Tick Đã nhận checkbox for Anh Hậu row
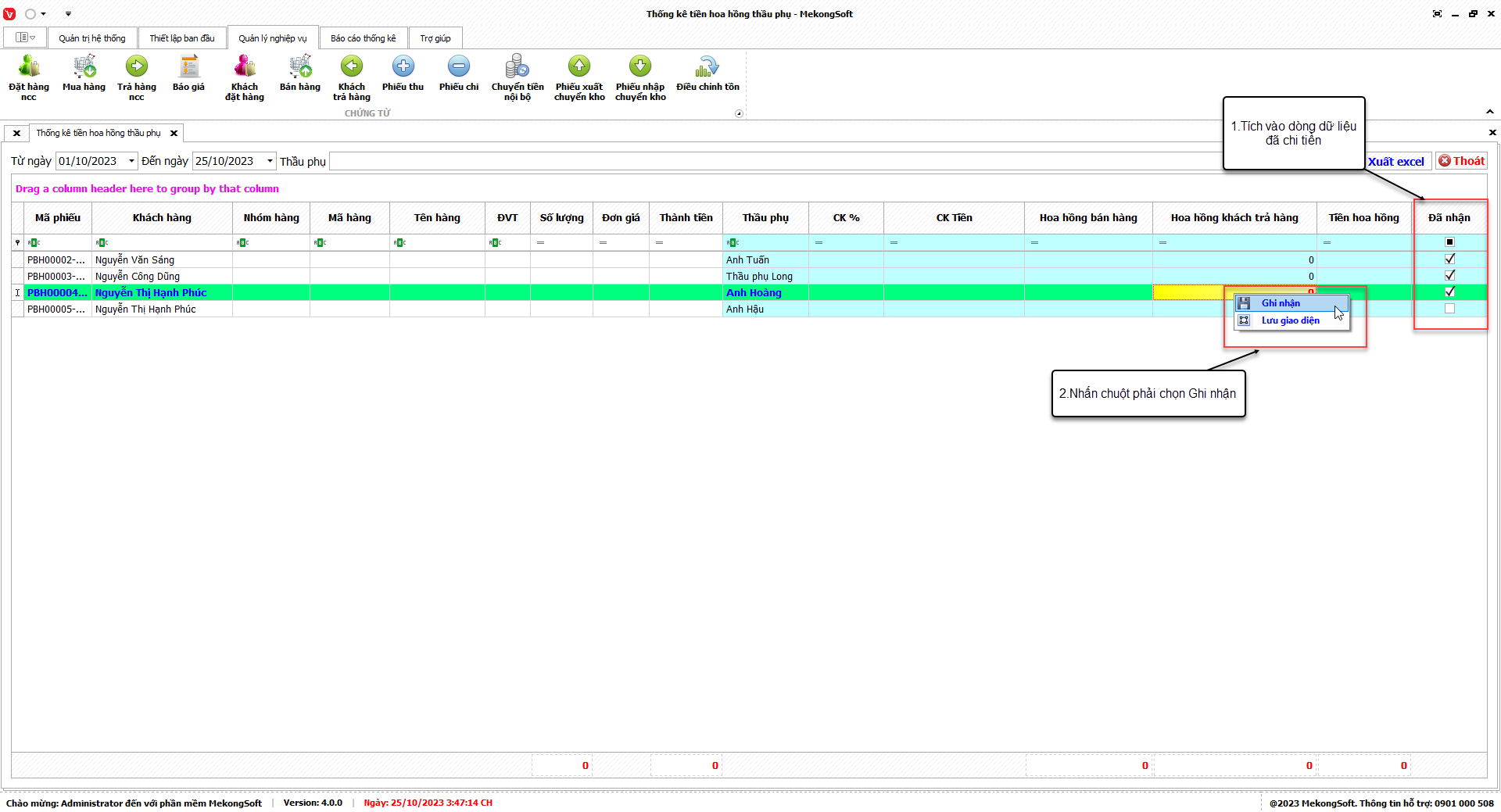Viewport: 1501px width, 812px height. point(1449,309)
